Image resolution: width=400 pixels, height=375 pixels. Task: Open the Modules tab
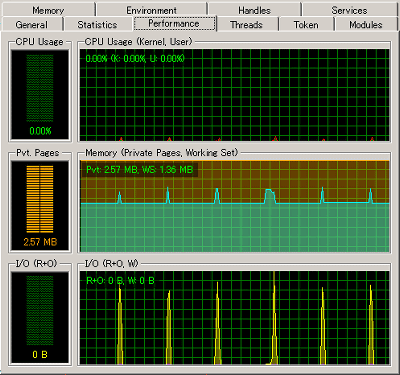point(366,25)
